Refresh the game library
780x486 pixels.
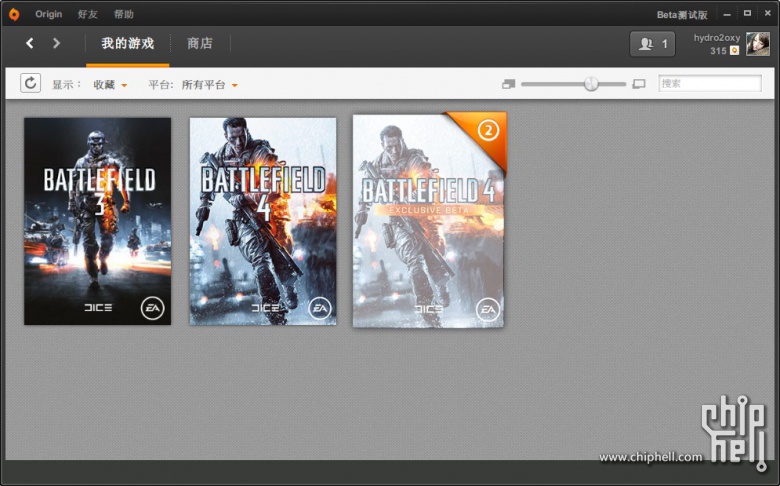pos(30,83)
